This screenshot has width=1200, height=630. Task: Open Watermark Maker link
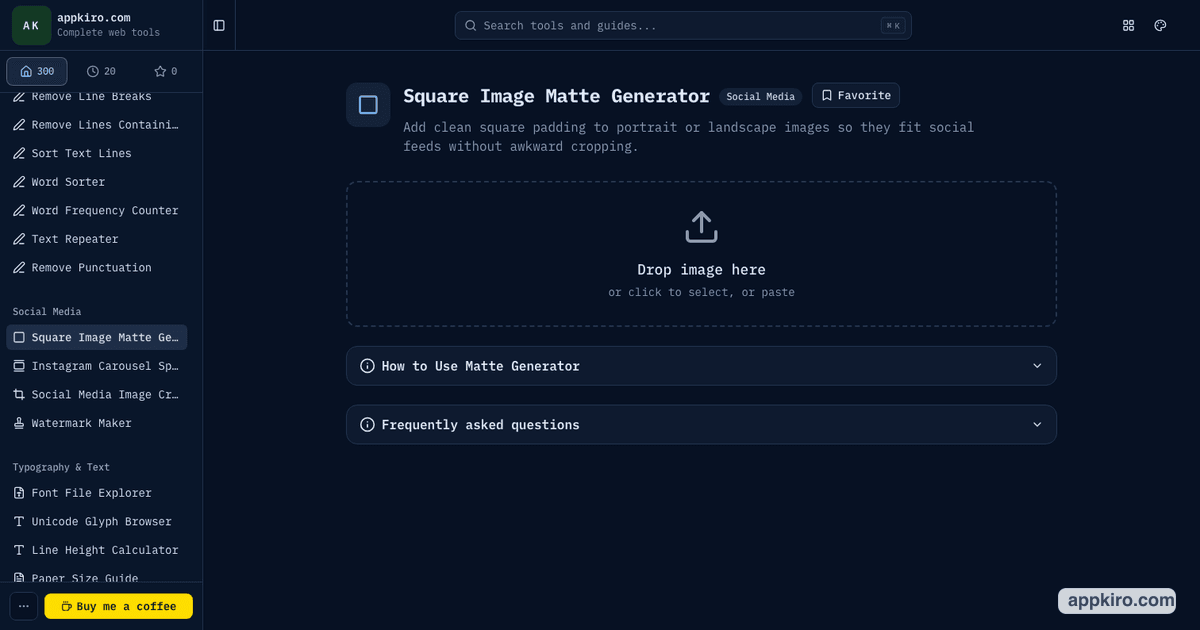pyautogui.click(x=97, y=423)
